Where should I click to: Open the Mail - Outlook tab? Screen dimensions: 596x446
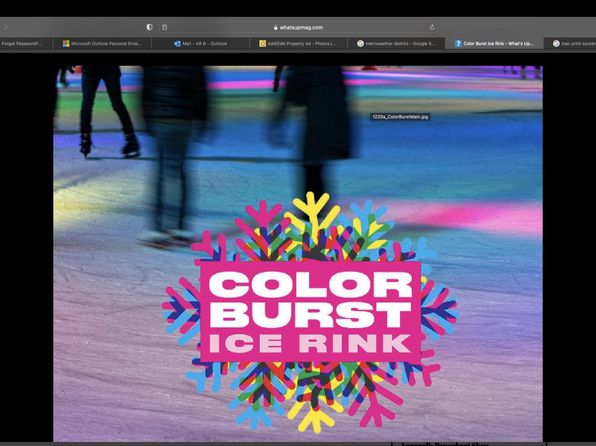(200, 44)
